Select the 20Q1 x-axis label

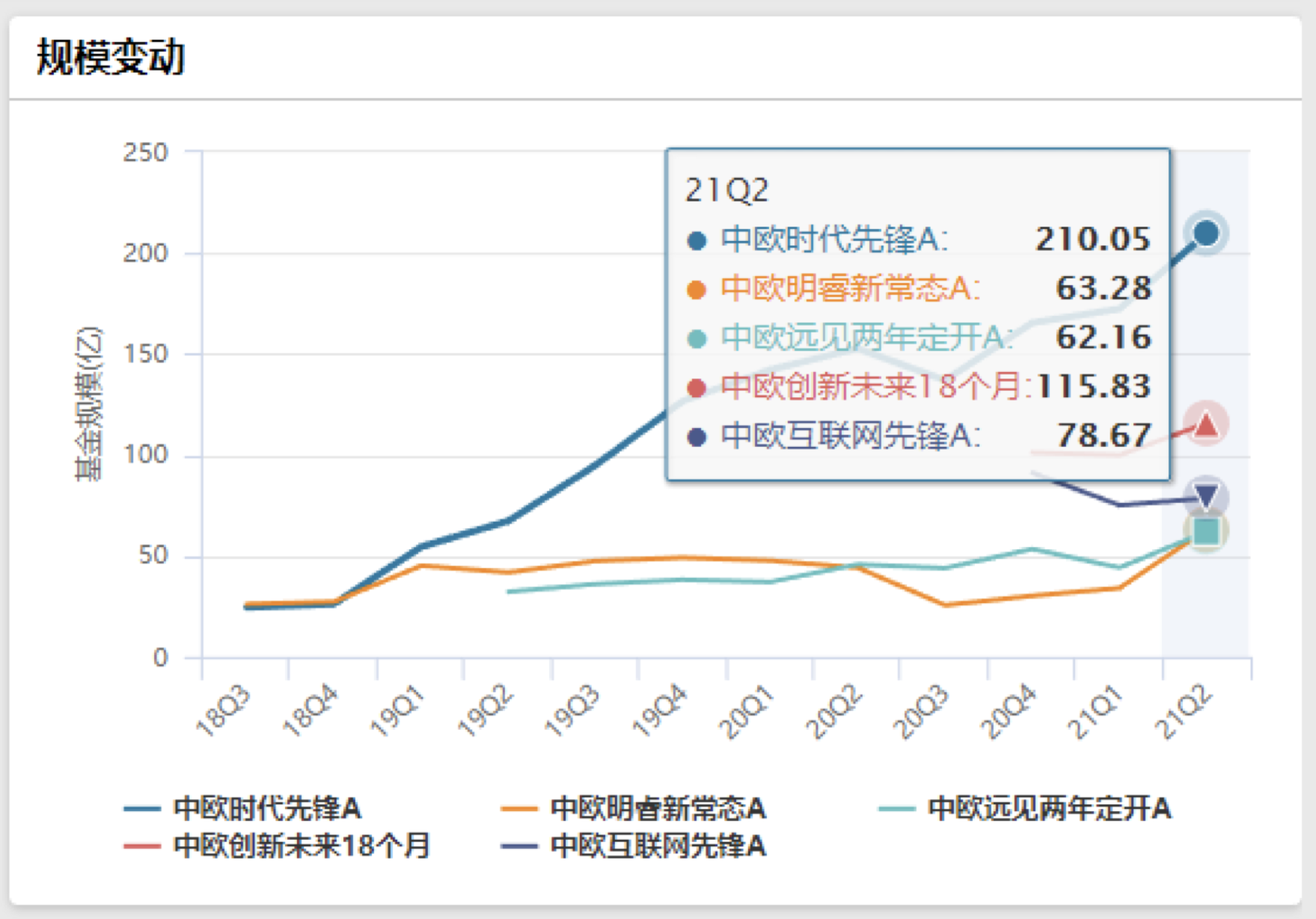747,711
